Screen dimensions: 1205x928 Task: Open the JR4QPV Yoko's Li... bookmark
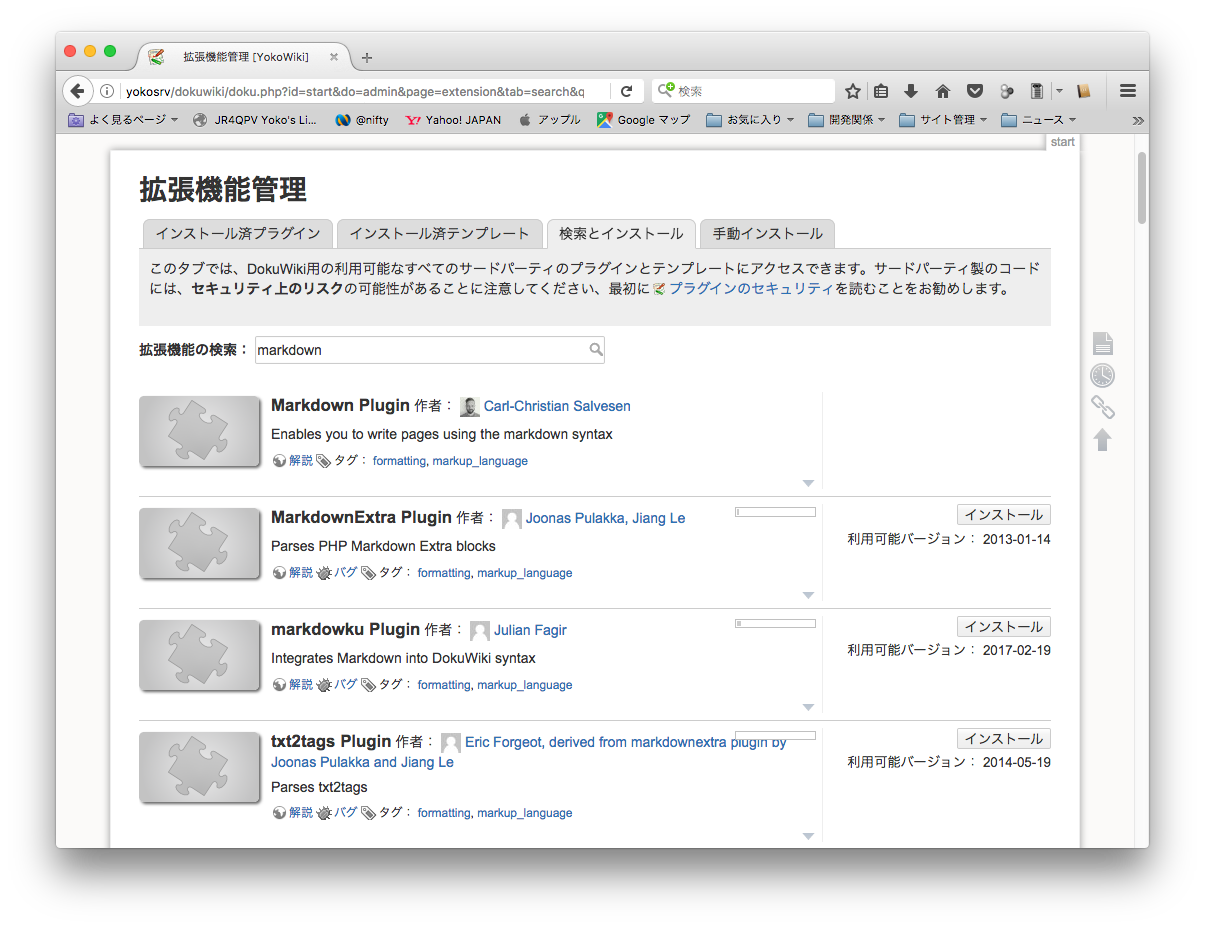pyautogui.click(x=256, y=120)
